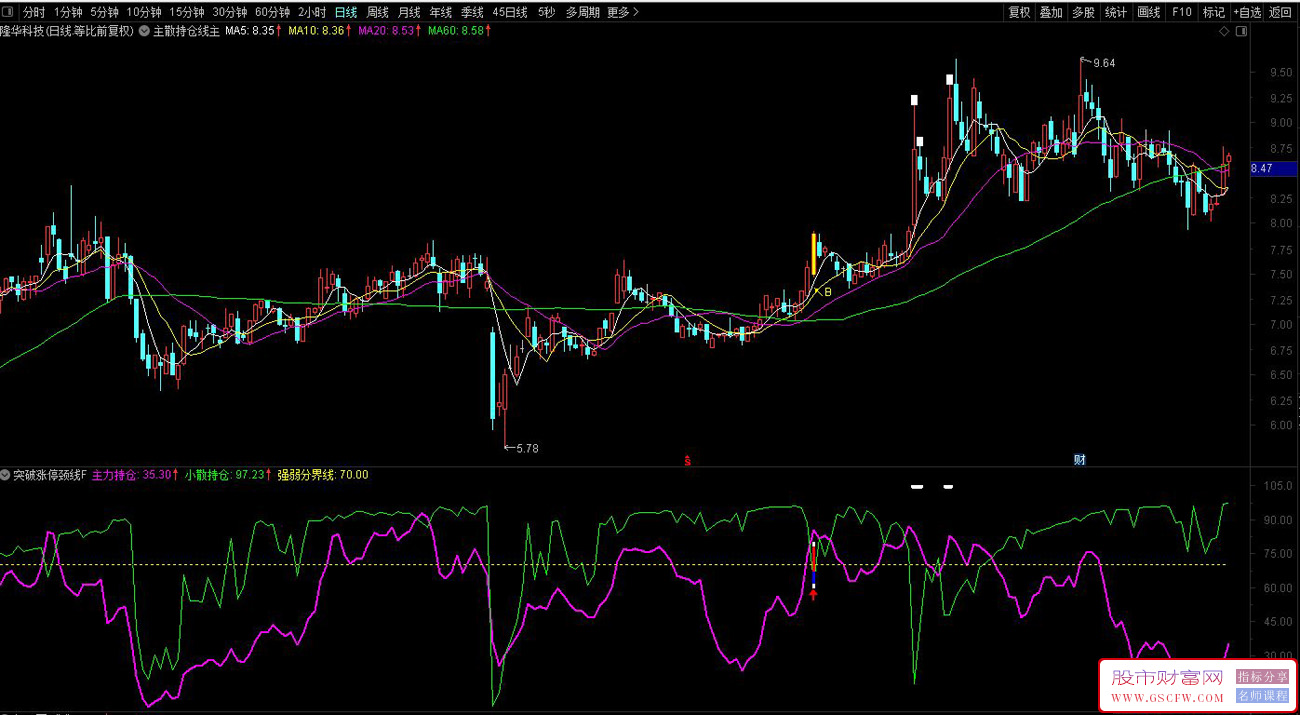This screenshot has height=715, width=1300.
Task: Switch to the 周线 weekly chart tab
Action: coord(377,13)
